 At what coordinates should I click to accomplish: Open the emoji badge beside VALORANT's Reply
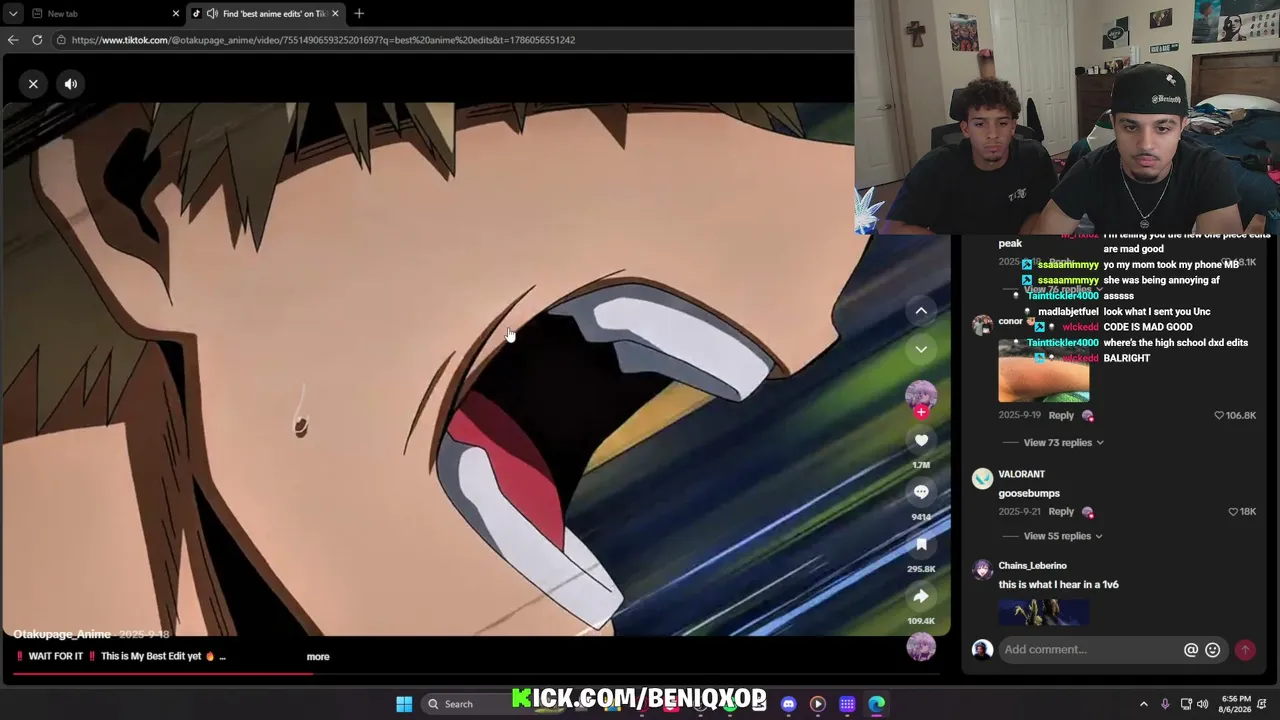tap(1088, 512)
